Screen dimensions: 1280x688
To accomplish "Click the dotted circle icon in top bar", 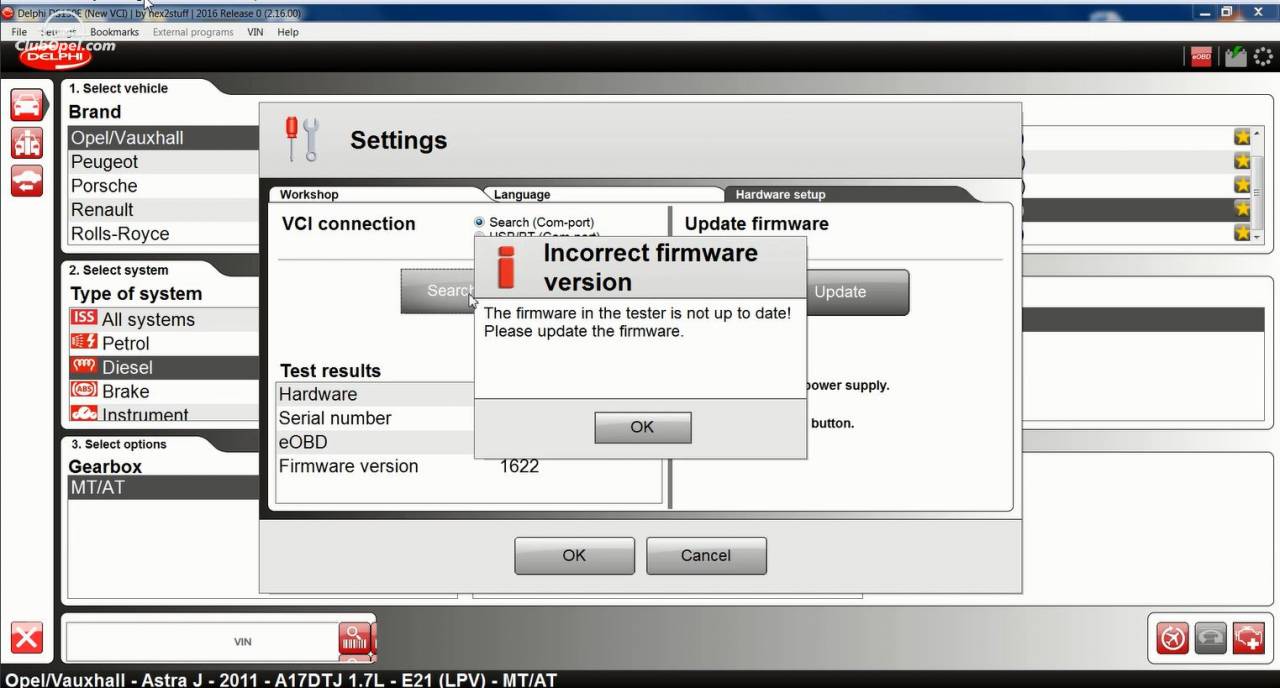I will tap(1263, 57).
